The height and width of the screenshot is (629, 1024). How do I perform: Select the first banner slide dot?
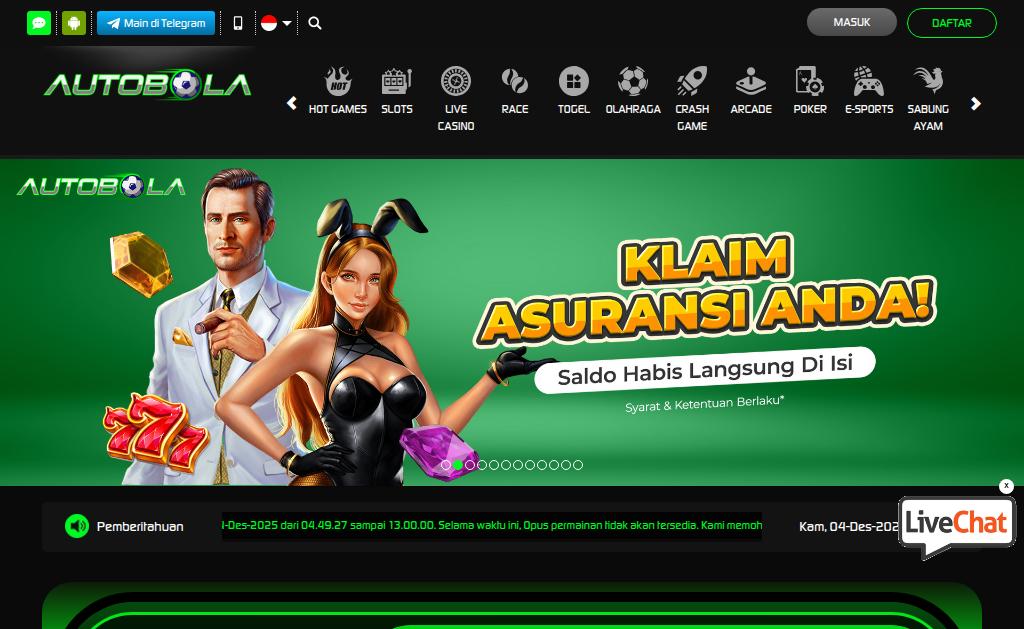pyautogui.click(x=446, y=465)
